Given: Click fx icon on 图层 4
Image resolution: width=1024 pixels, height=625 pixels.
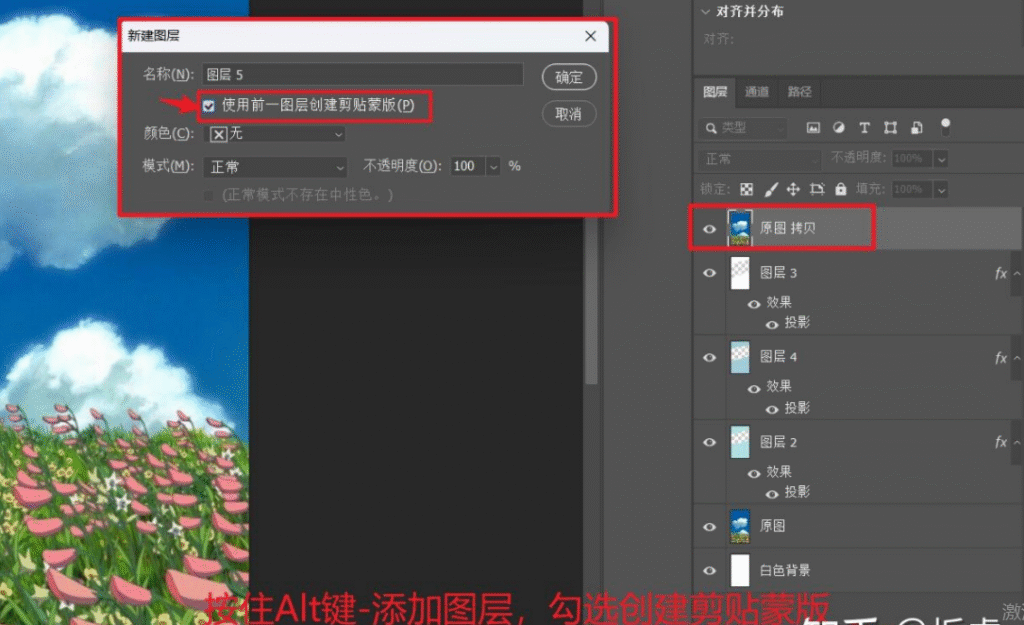Looking at the screenshot, I should pyautogui.click(x=1000, y=357).
